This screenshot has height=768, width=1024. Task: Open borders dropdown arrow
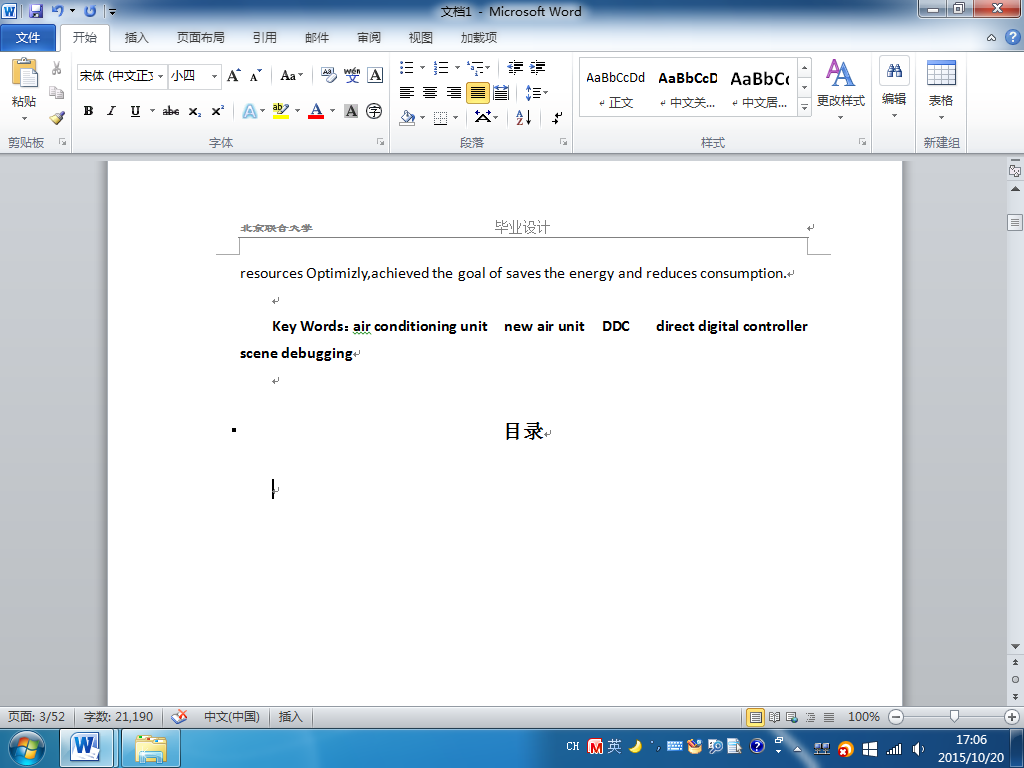[x=456, y=118]
